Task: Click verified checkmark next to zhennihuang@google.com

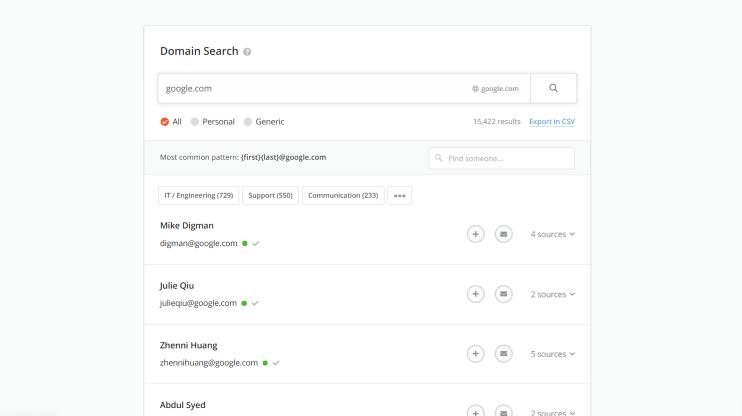Action: 276,363
